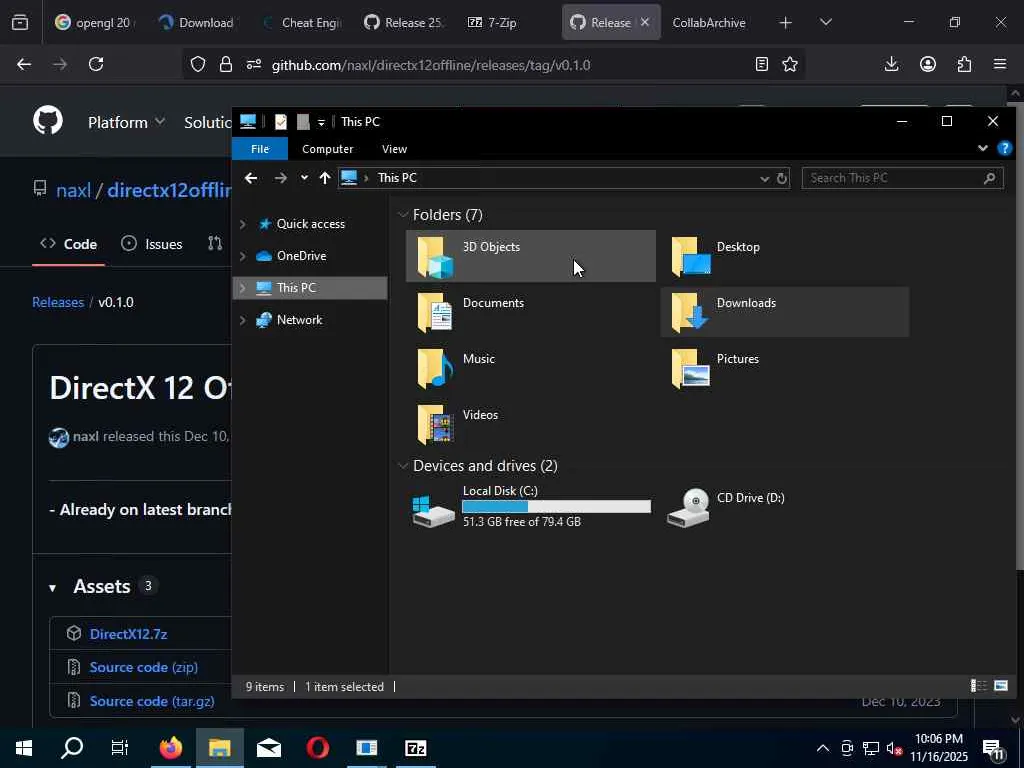Open Mail app from the taskbar
The width and height of the screenshot is (1024, 768).
tap(269, 748)
